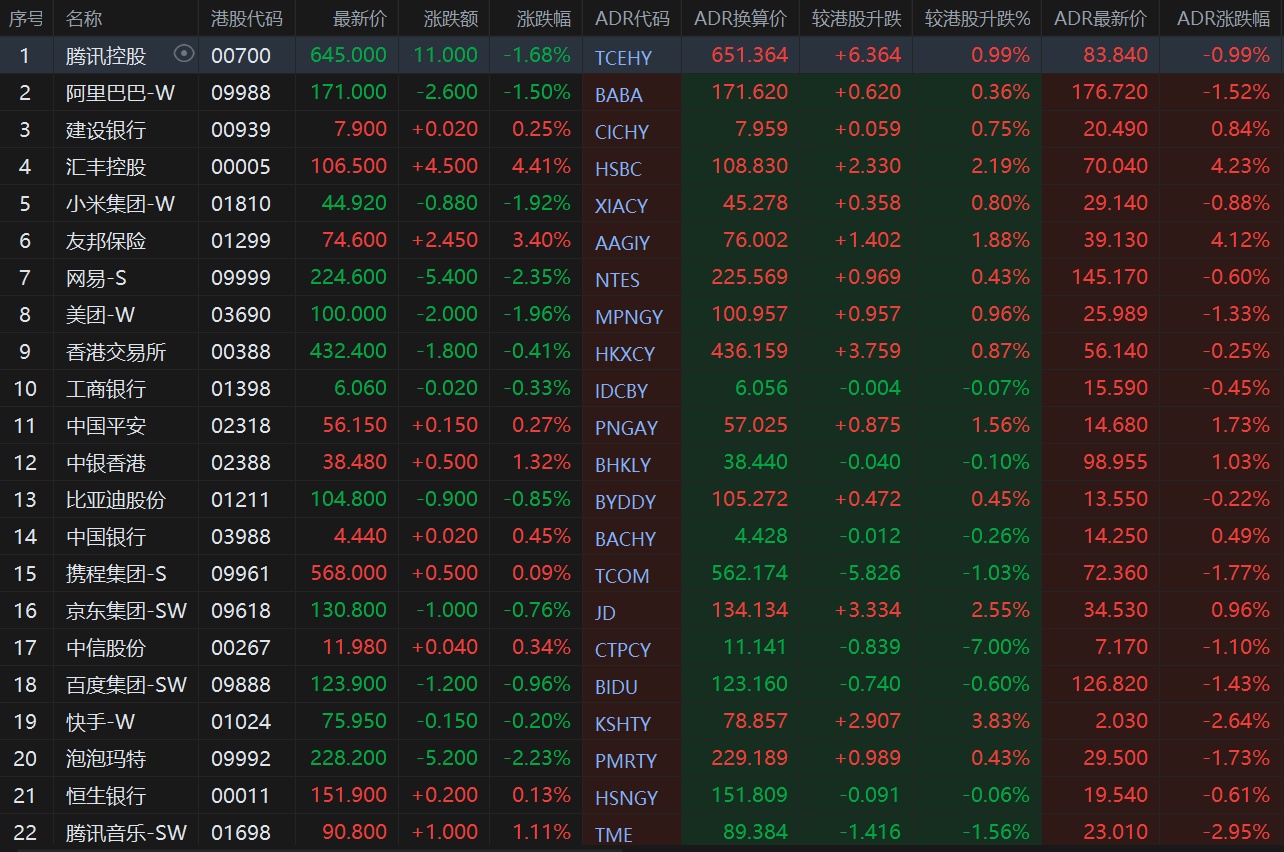Open the 中国平安 stock name
The image size is (1284, 852).
click(x=106, y=426)
